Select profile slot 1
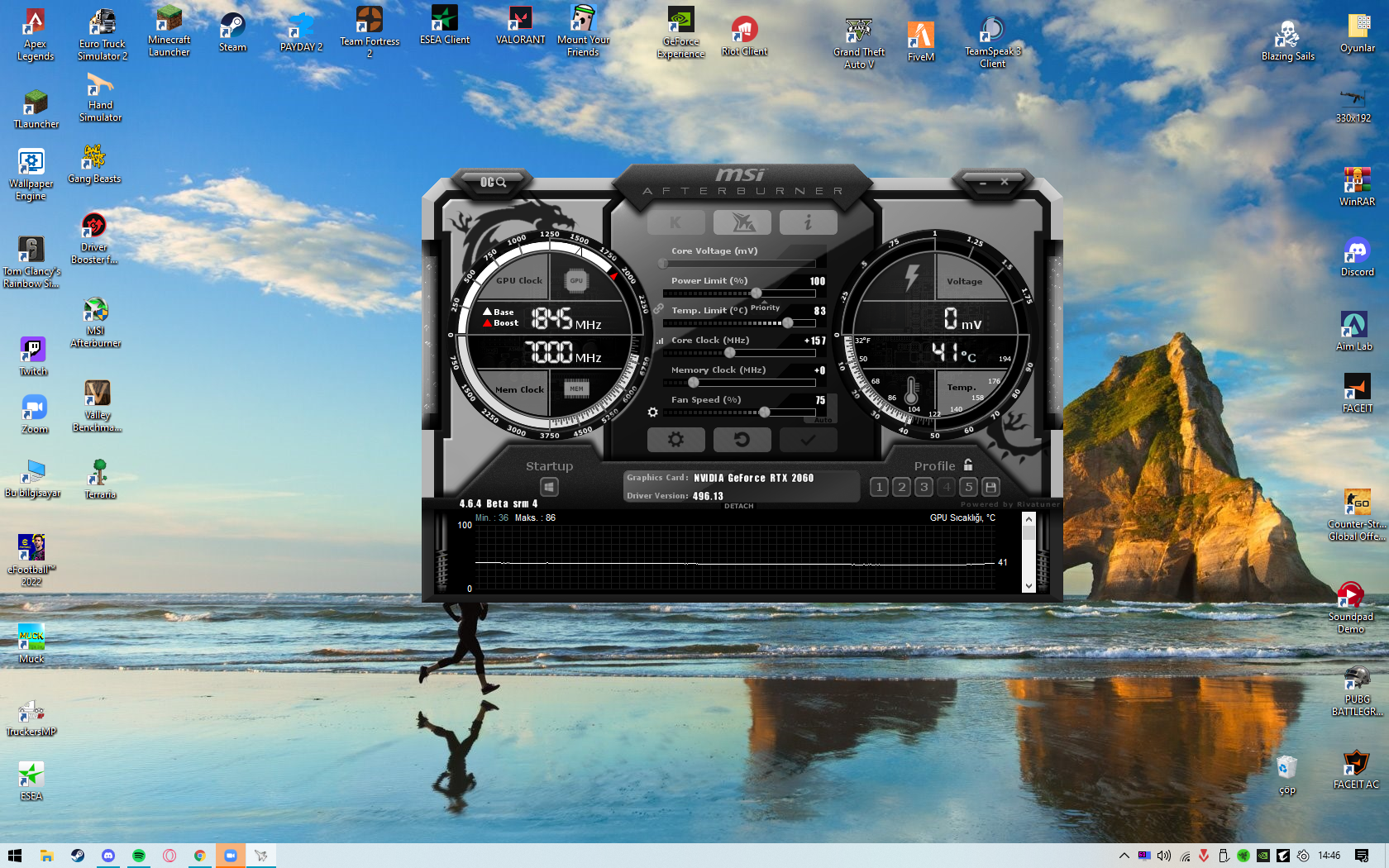 click(x=880, y=487)
